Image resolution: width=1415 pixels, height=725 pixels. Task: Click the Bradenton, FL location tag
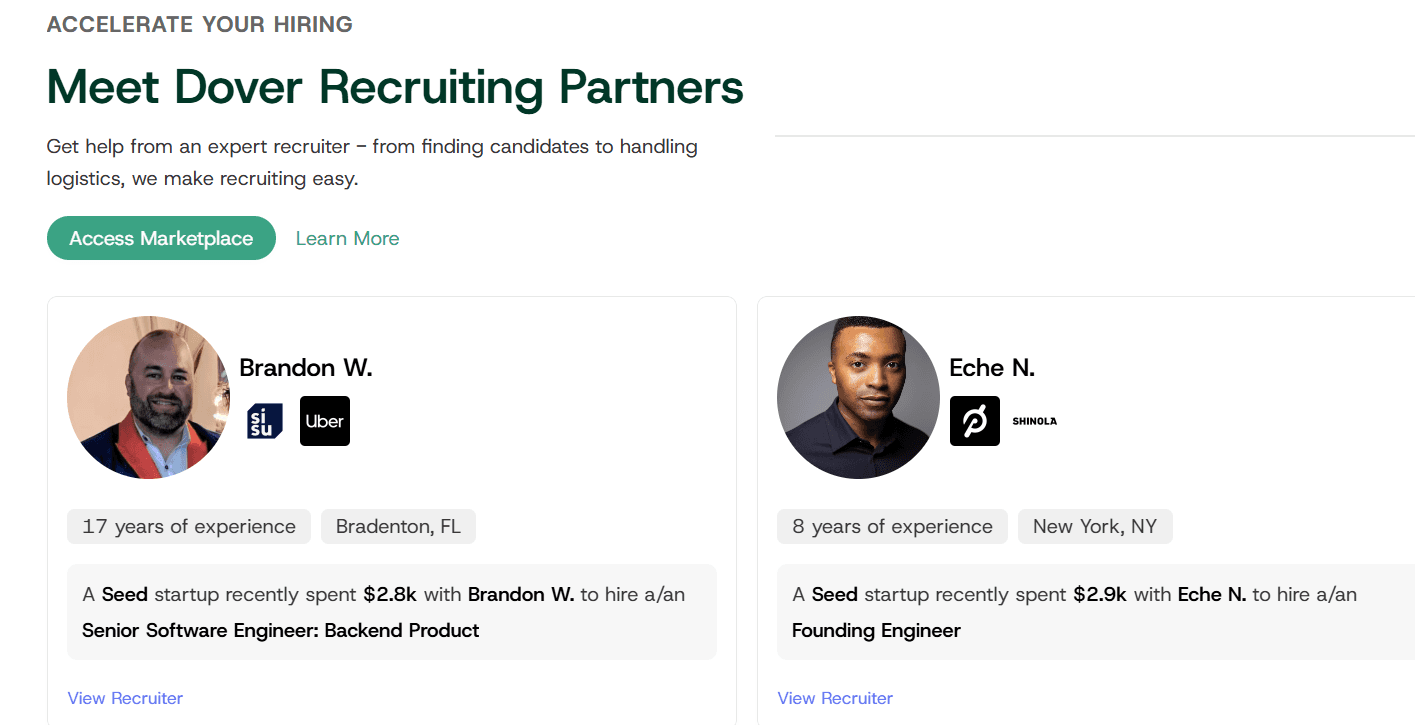[398, 527]
